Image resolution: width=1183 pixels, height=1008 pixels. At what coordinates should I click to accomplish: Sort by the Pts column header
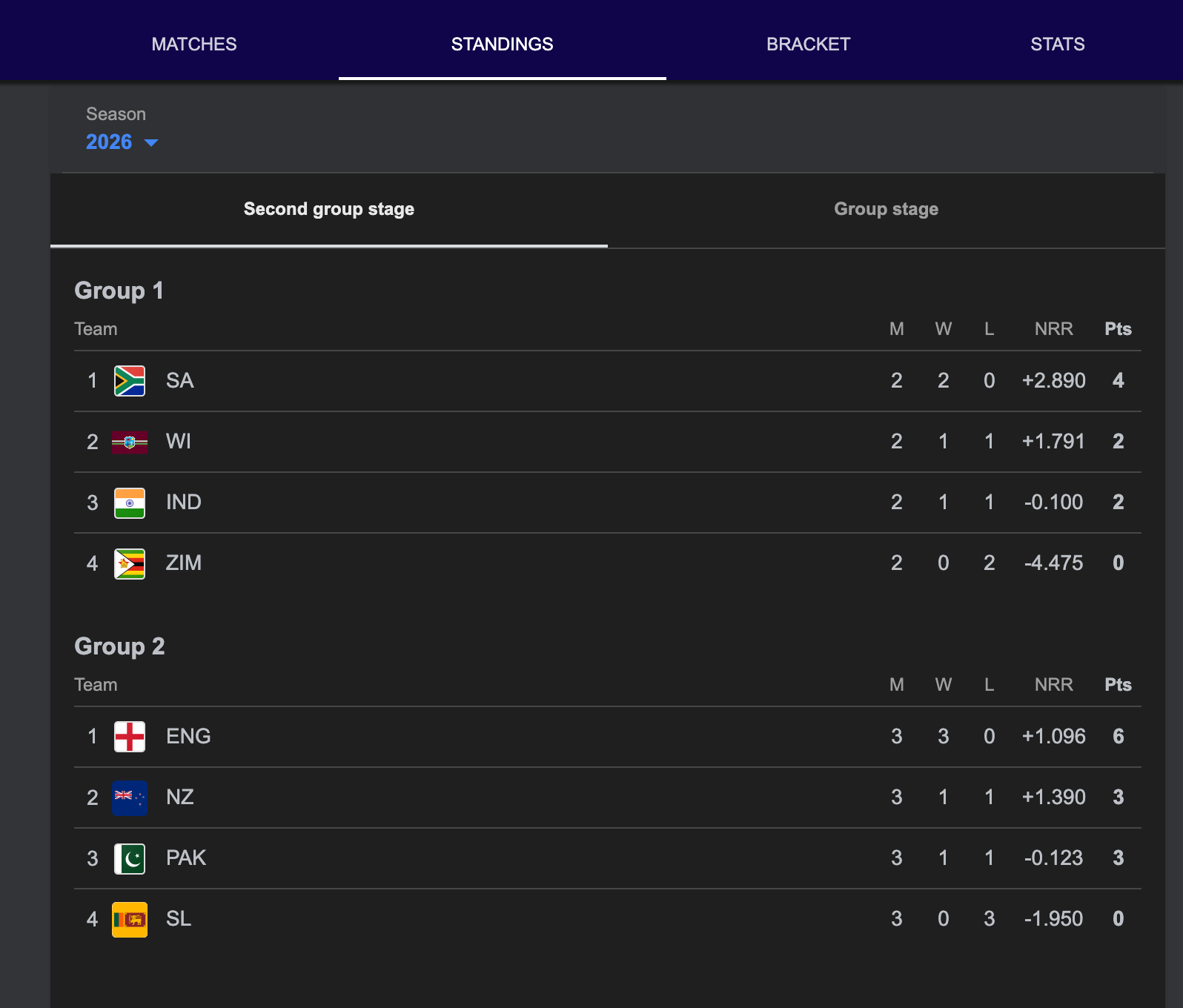1117,329
